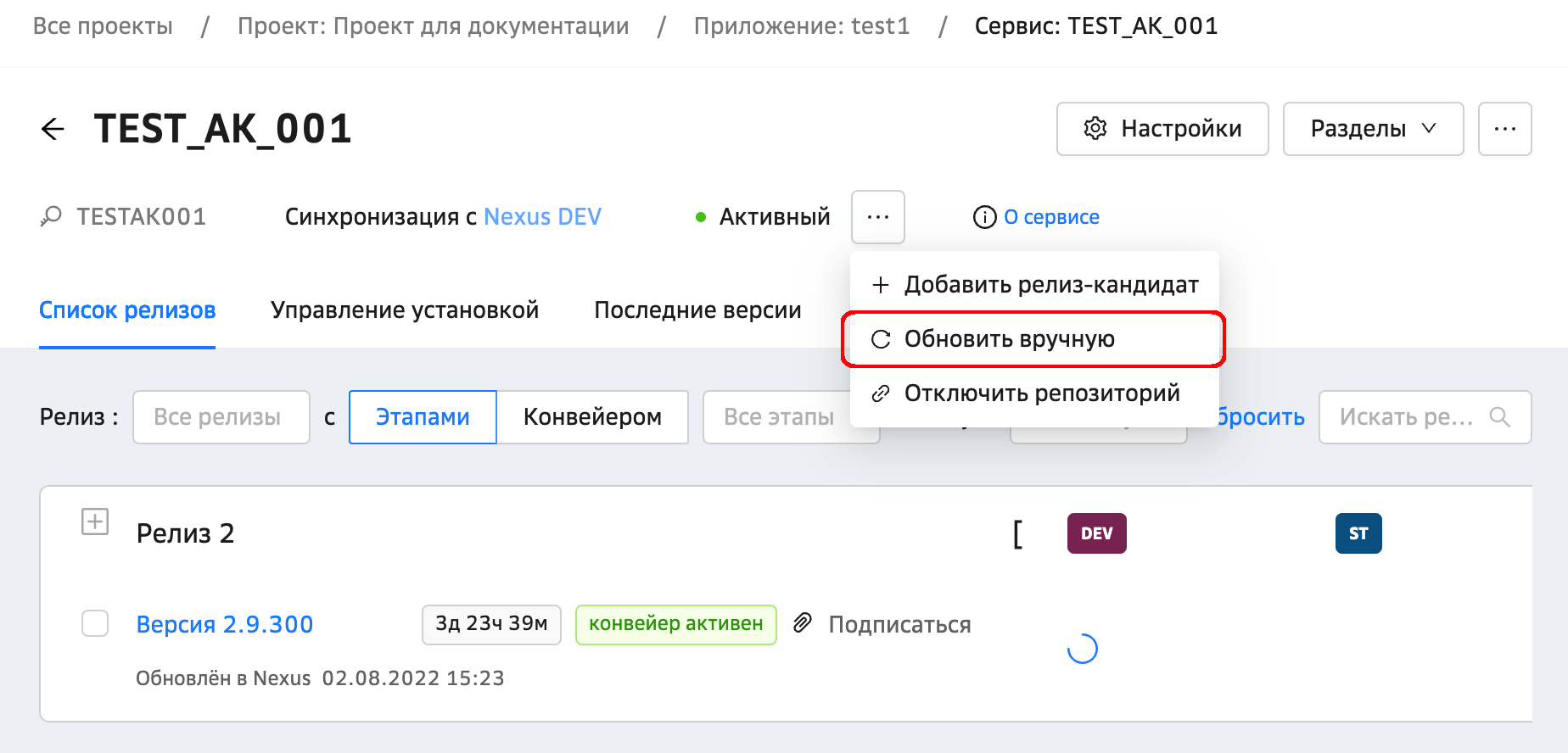Click the search magnifier in Искать field

1499,417
